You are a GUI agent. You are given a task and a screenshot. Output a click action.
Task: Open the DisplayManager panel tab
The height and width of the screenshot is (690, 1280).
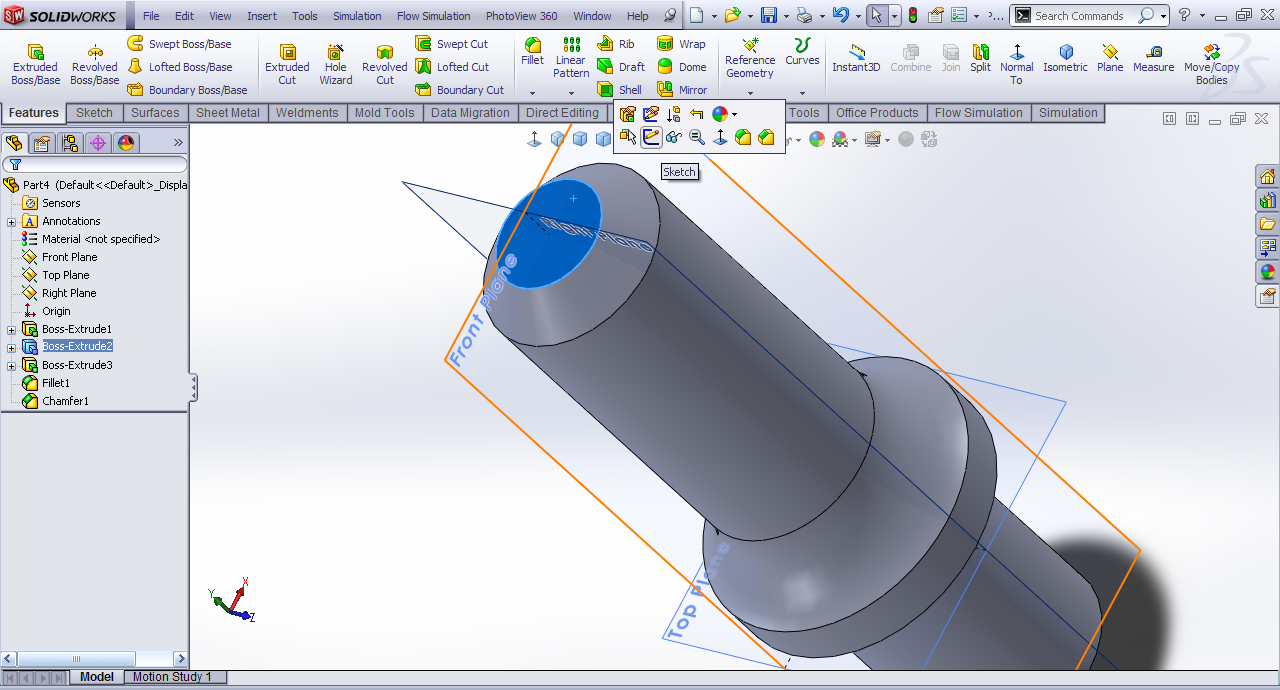126,143
